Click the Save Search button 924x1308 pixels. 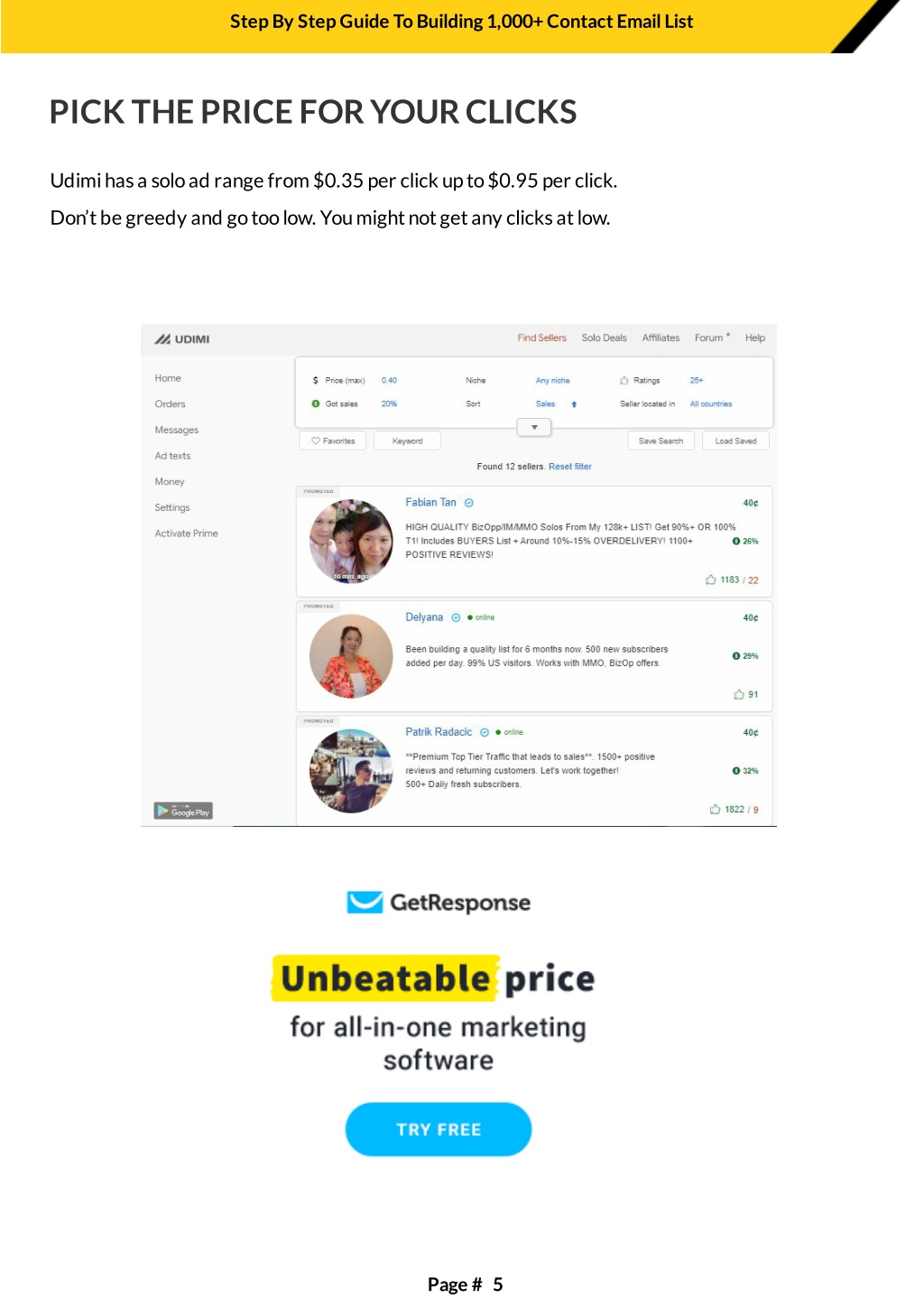coord(661,441)
